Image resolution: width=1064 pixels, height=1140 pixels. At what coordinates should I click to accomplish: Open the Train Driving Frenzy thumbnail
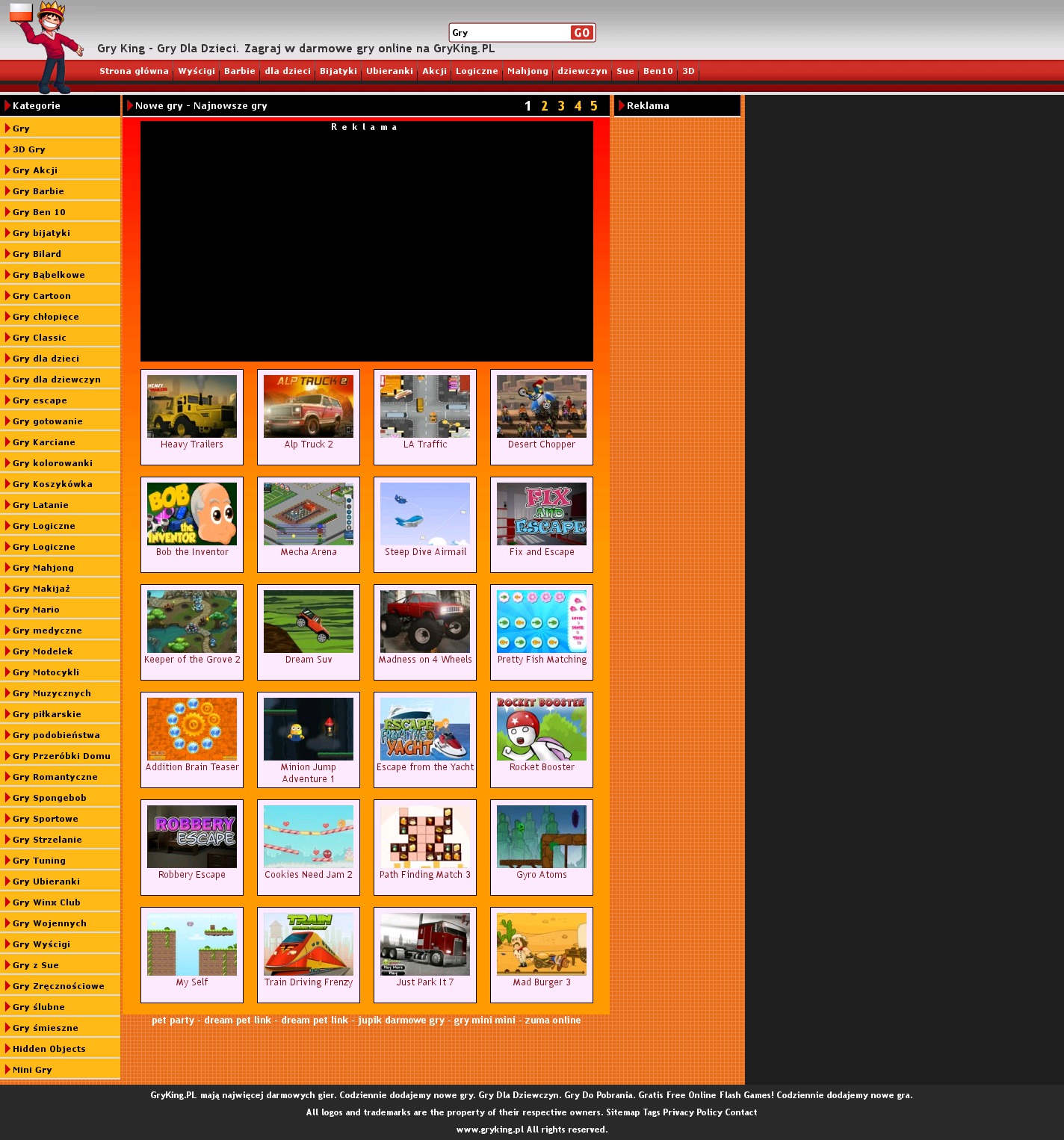click(x=309, y=944)
